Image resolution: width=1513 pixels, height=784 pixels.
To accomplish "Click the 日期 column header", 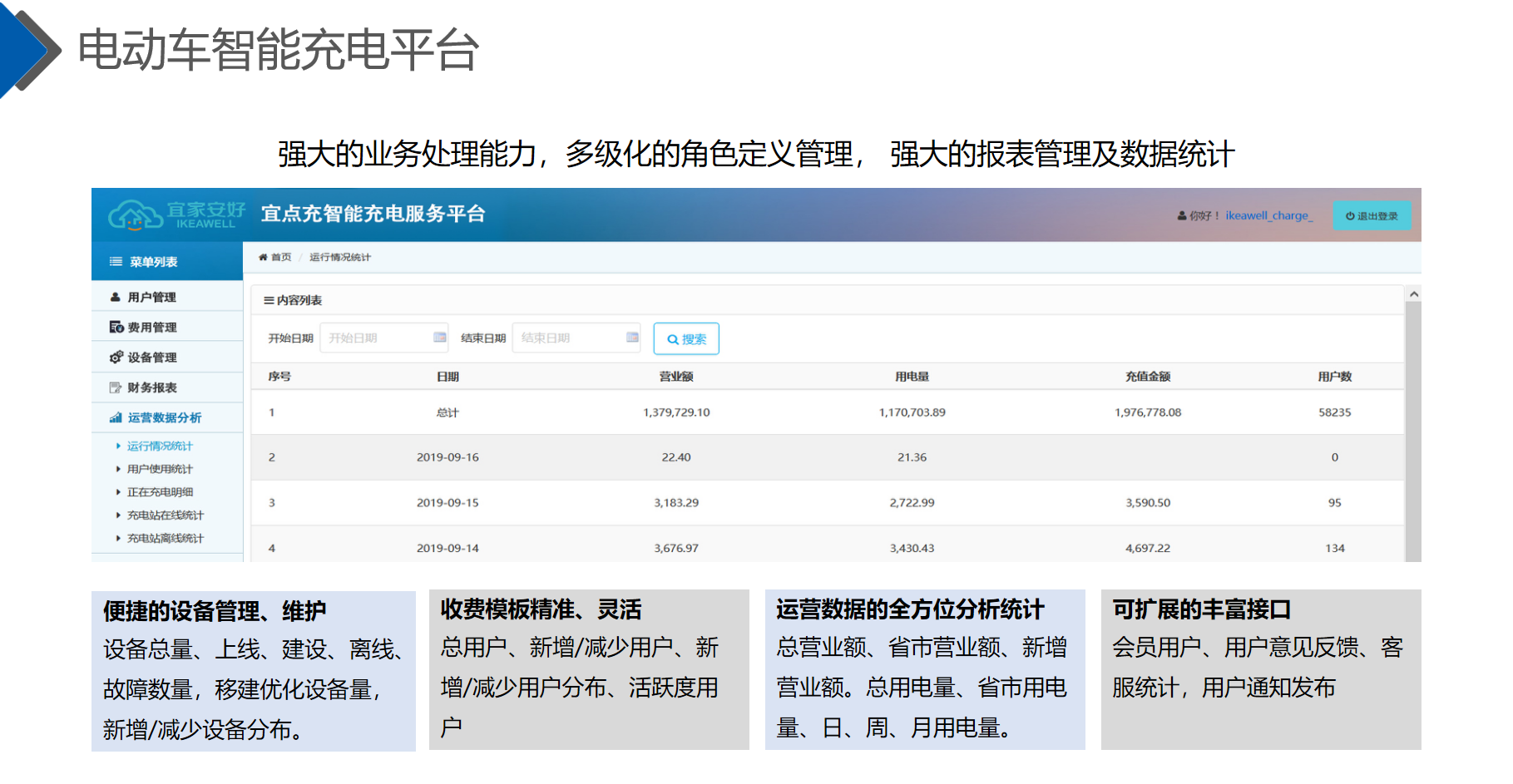I will [447, 377].
